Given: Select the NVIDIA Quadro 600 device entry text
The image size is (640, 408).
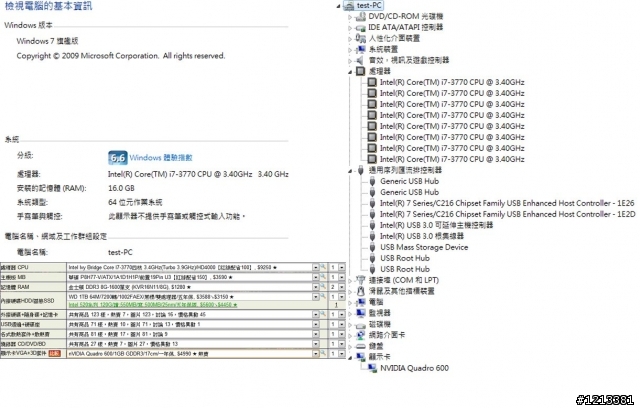Looking at the screenshot, I should [x=414, y=368].
